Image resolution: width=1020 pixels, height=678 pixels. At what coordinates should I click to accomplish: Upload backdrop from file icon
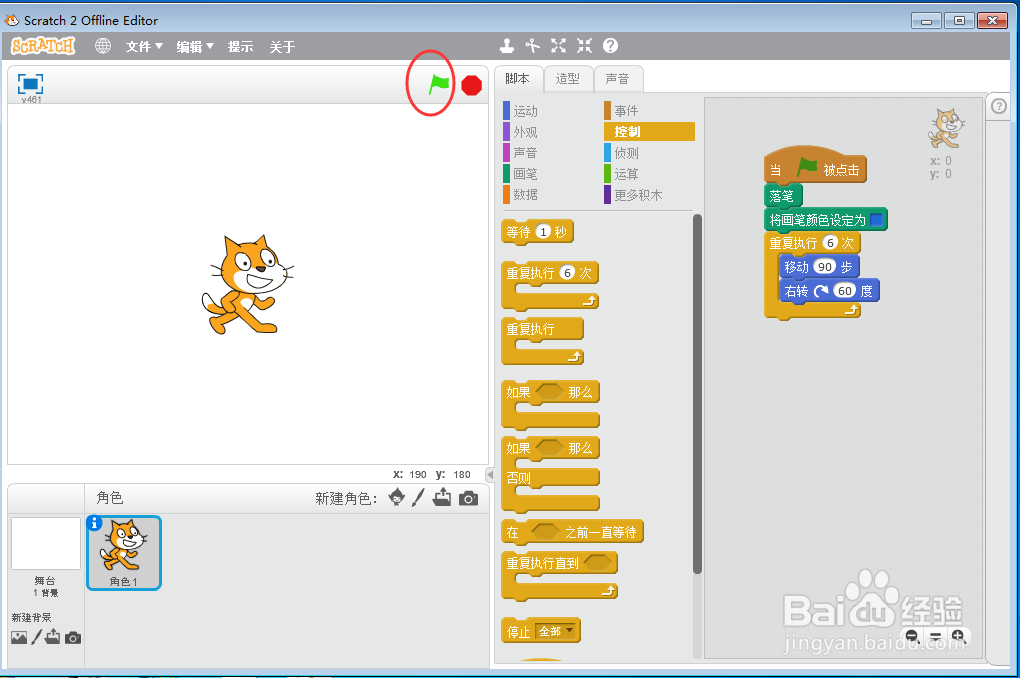point(53,637)
